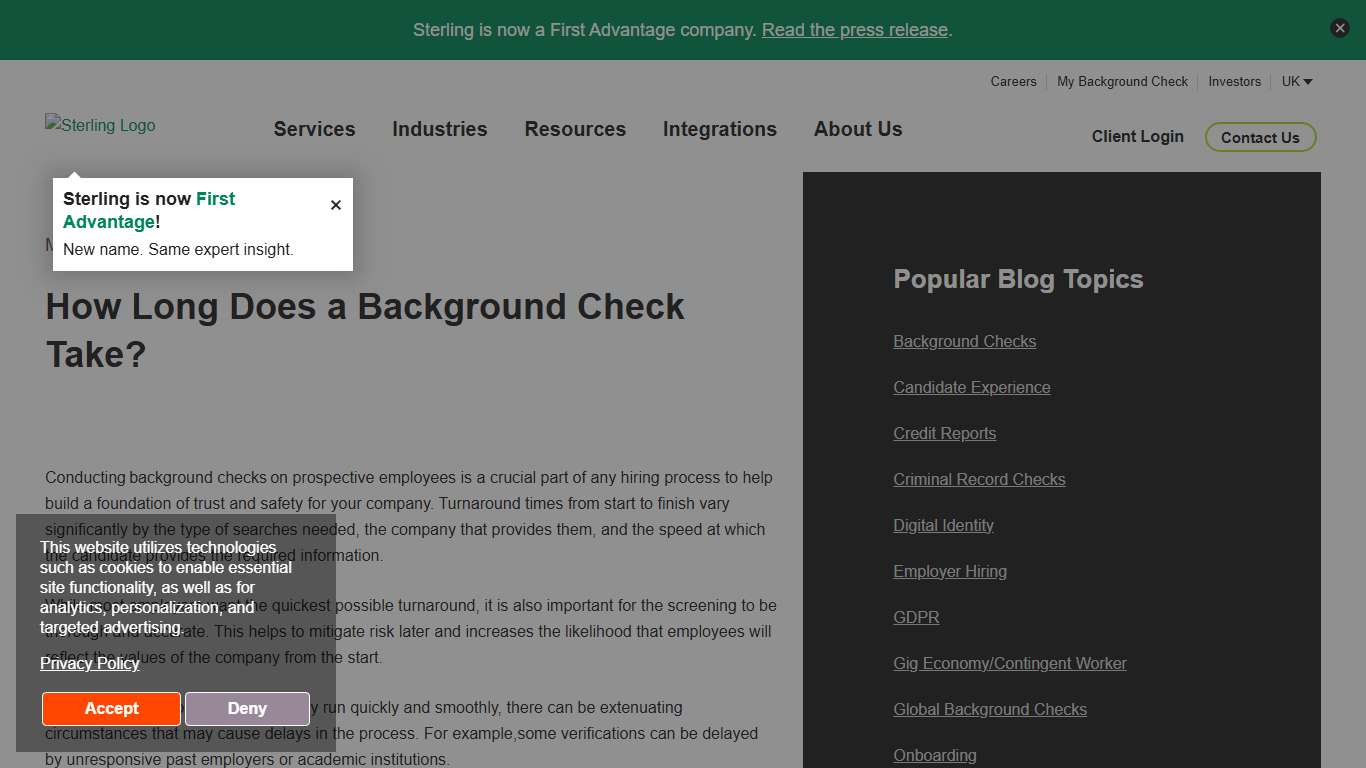Open the GDPR blog topic
The width and height of the screenshot is (1366, 768).
(x=916, y=617)
